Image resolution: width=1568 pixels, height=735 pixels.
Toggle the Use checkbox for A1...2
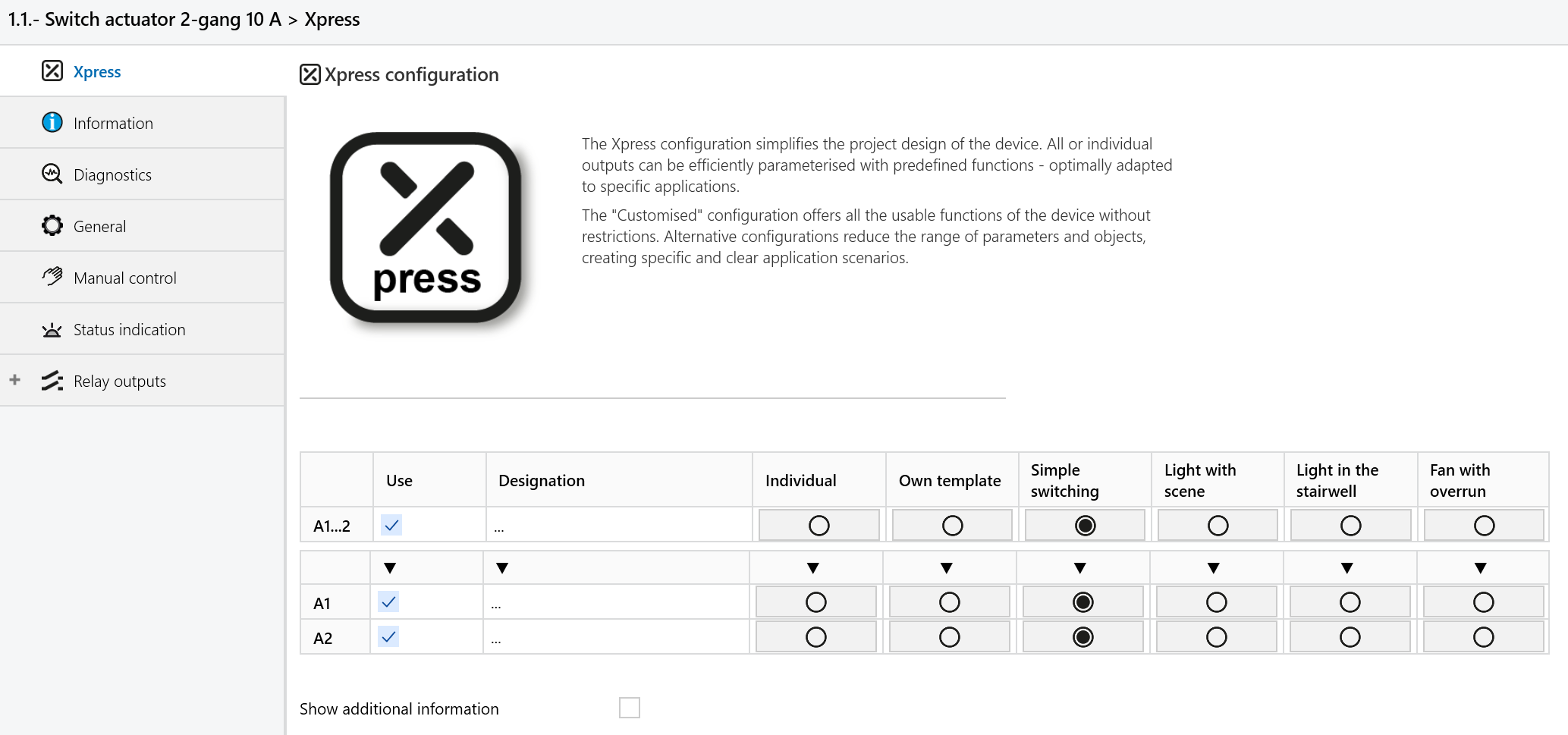point(391,525)
